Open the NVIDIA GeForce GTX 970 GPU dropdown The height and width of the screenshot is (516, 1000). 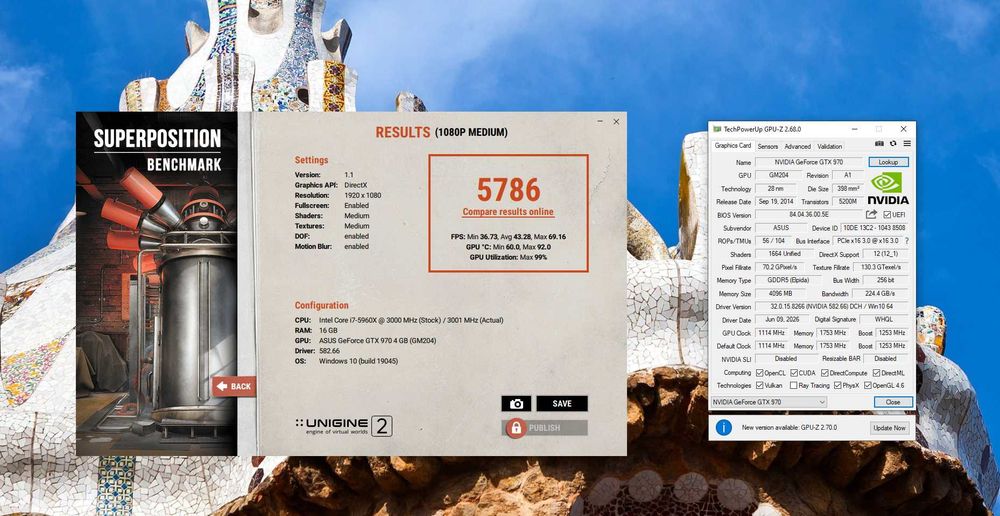pos(768,402)
